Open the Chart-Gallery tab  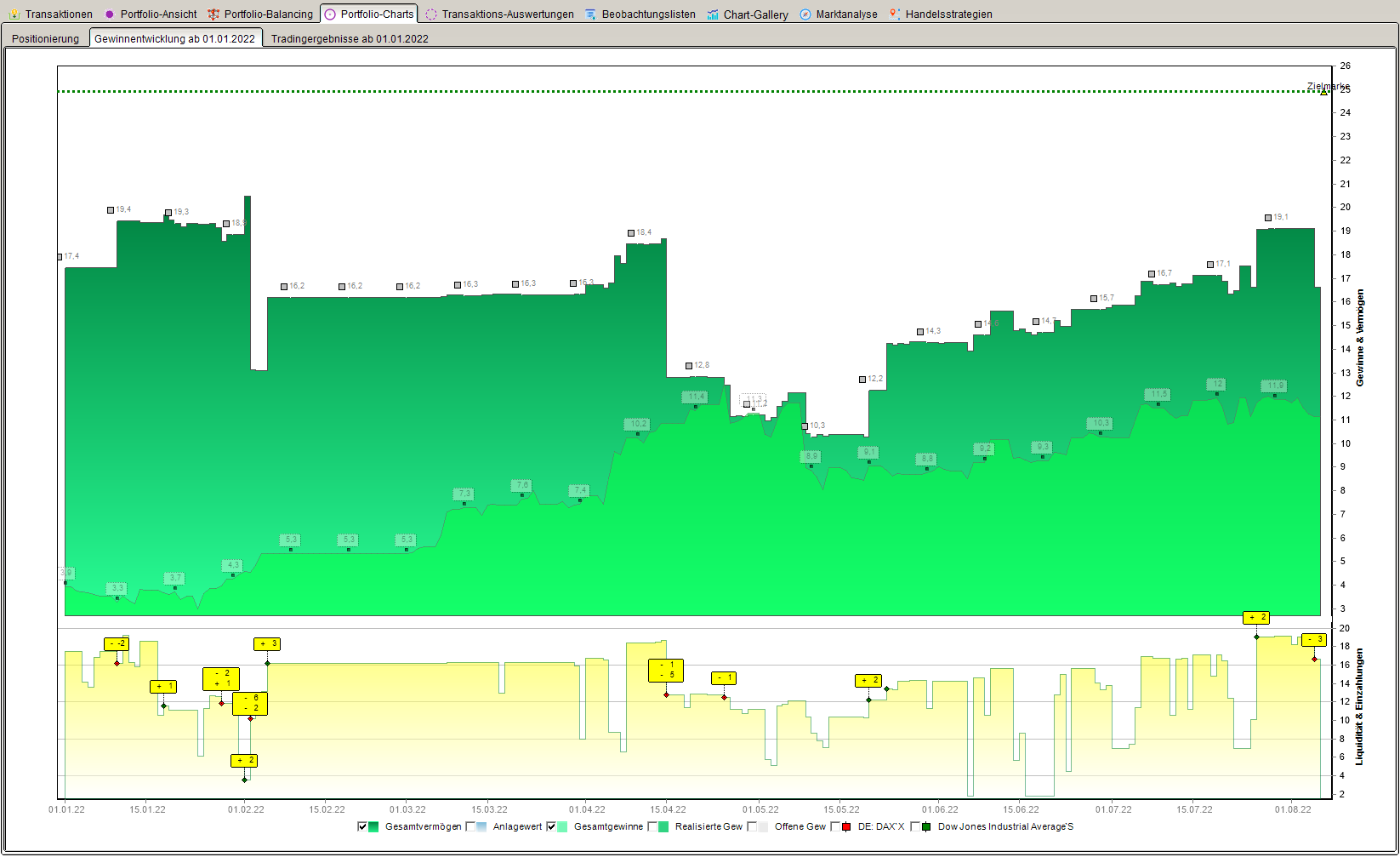point(748,14)
